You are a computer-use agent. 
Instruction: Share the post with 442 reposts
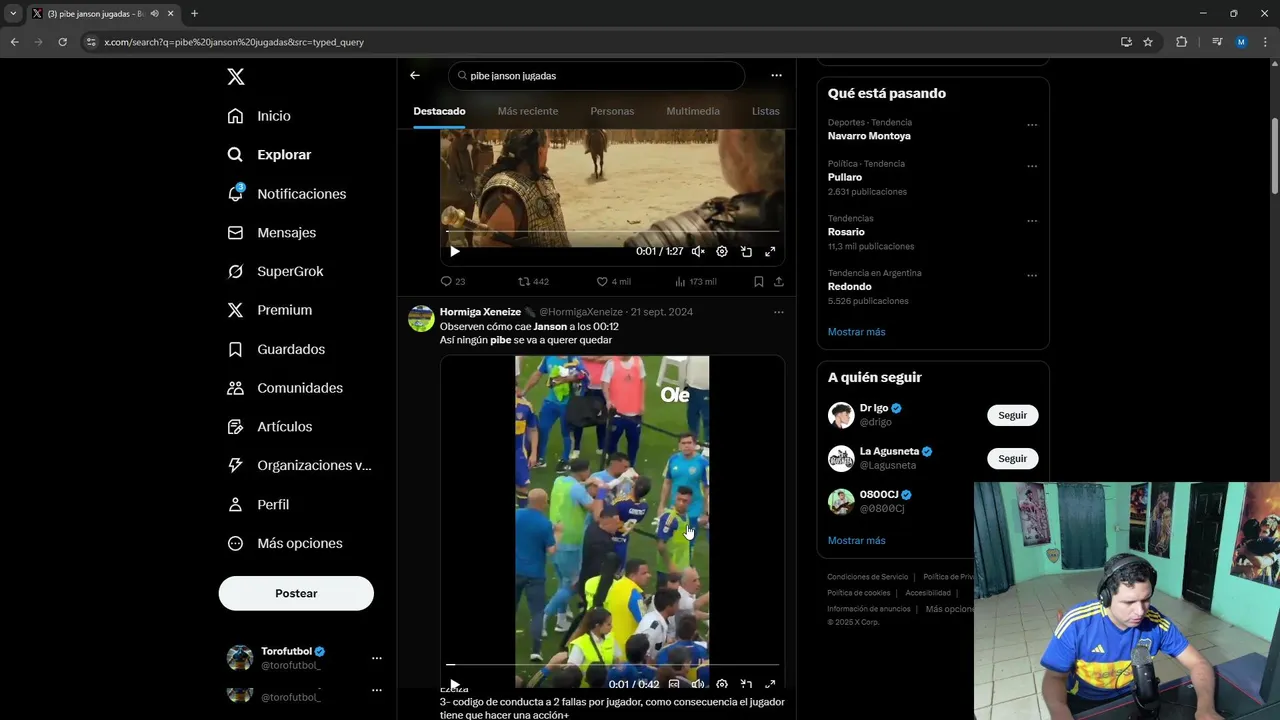(779, 282)
